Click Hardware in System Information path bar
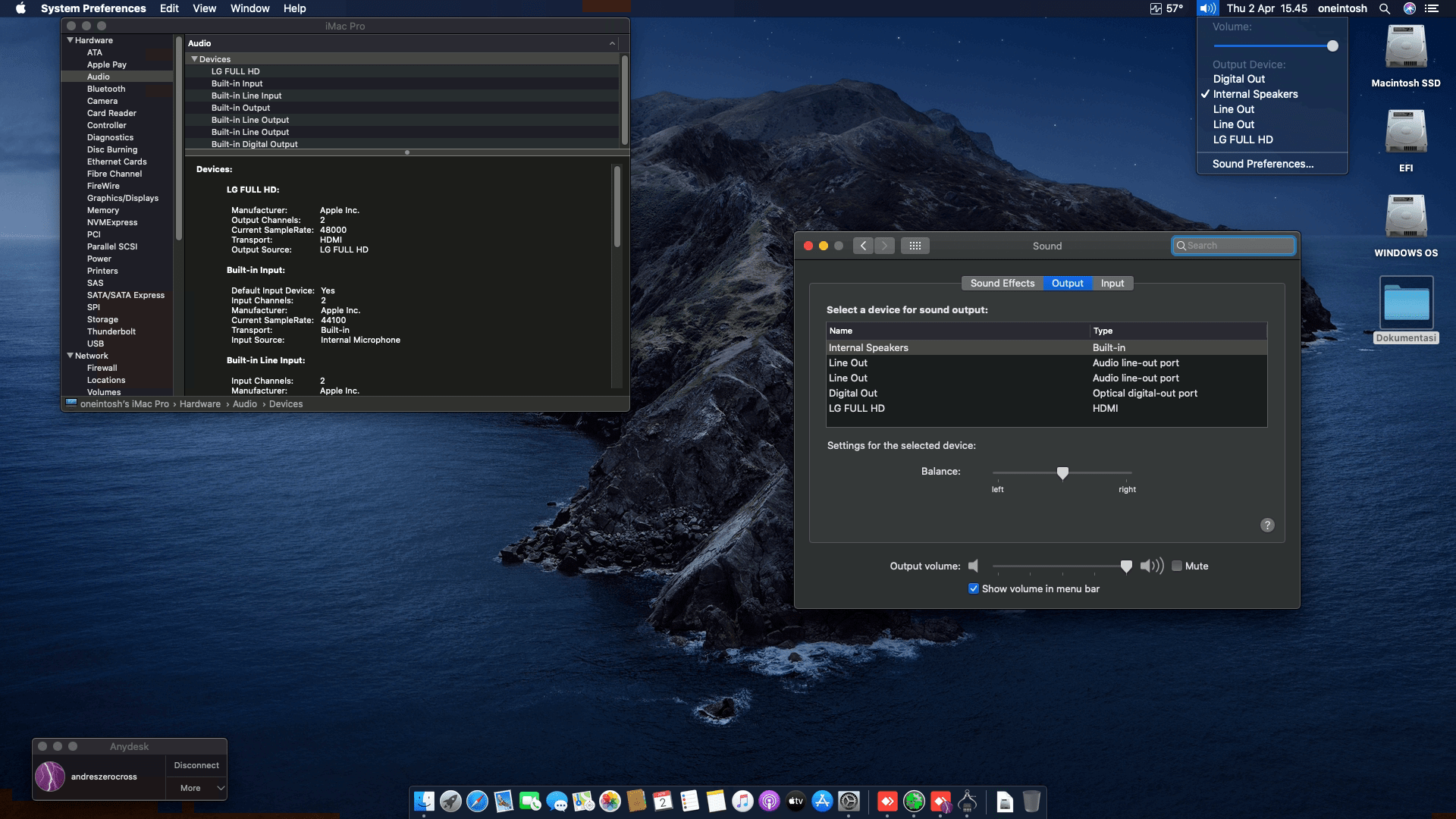The width and height of the screenshot is (1456, 819). coord(200,404)
